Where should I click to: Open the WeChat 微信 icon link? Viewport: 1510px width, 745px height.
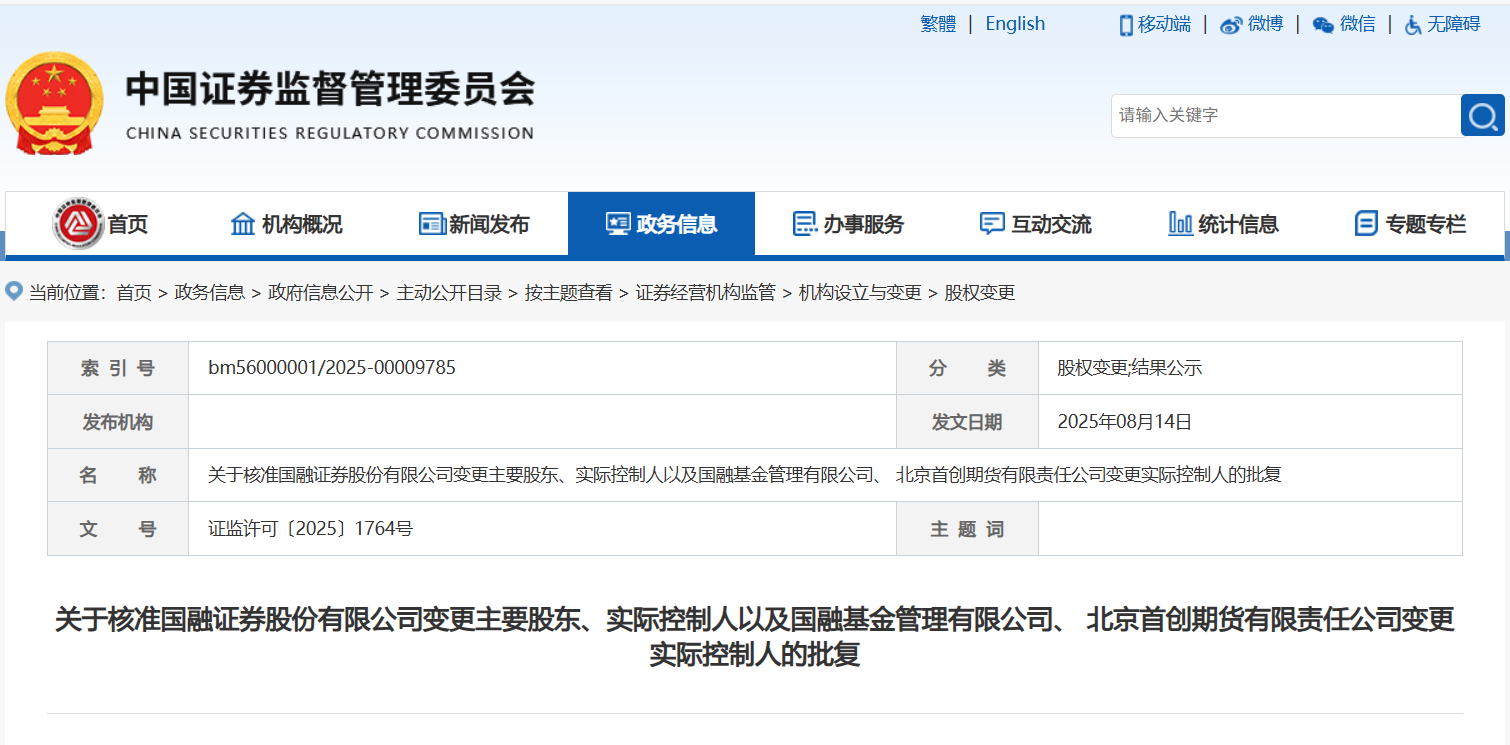(x=1323, y=25)
